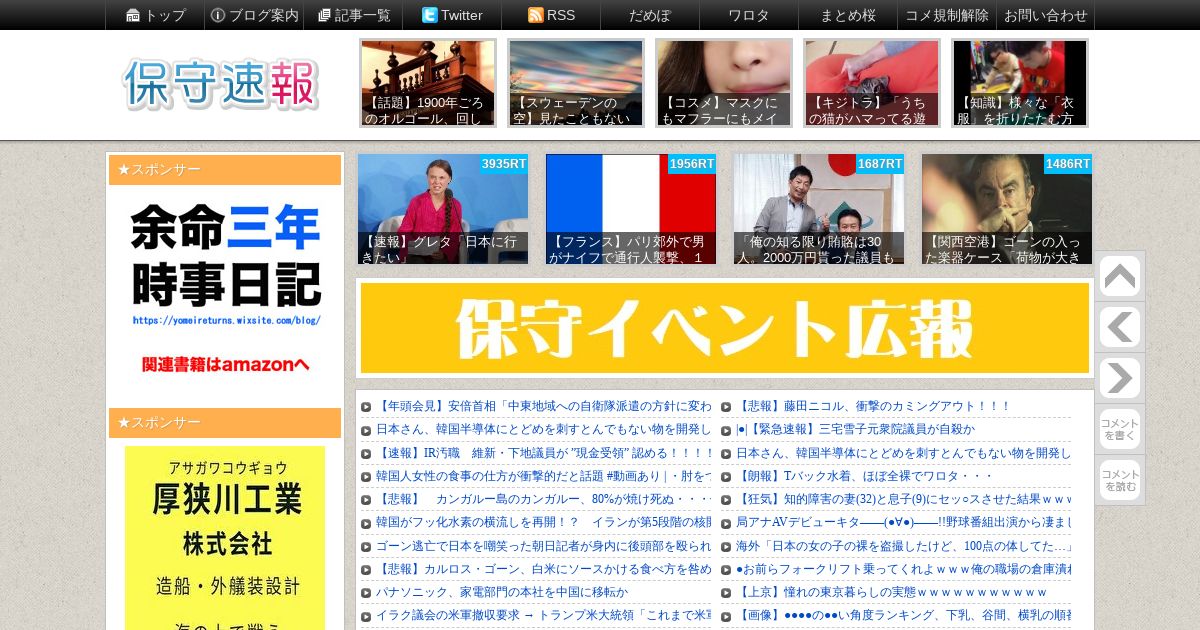Image resolution: width=1200 pixels, height=630 pixels.
Task: Open 海外 日本の女の子の裸を盗撮 link
Action: tap(903, 546)
